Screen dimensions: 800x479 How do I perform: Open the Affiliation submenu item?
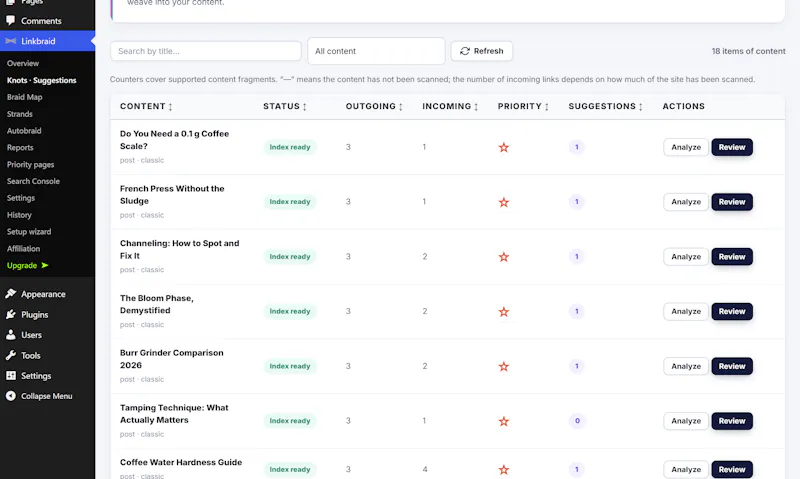click(x=23, y=248)
